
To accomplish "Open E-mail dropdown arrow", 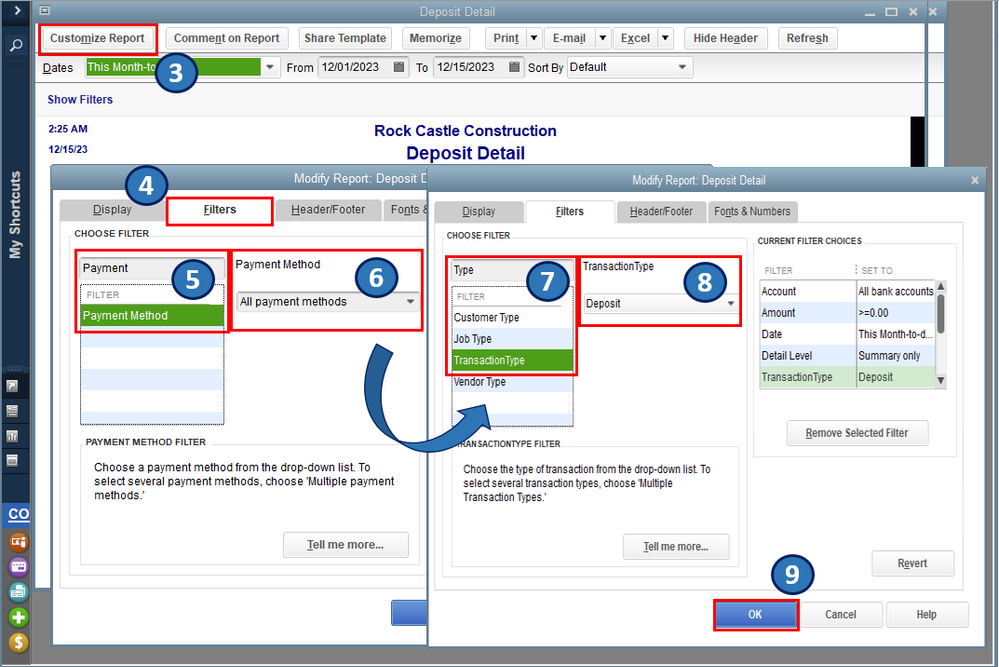I will 603,38.
